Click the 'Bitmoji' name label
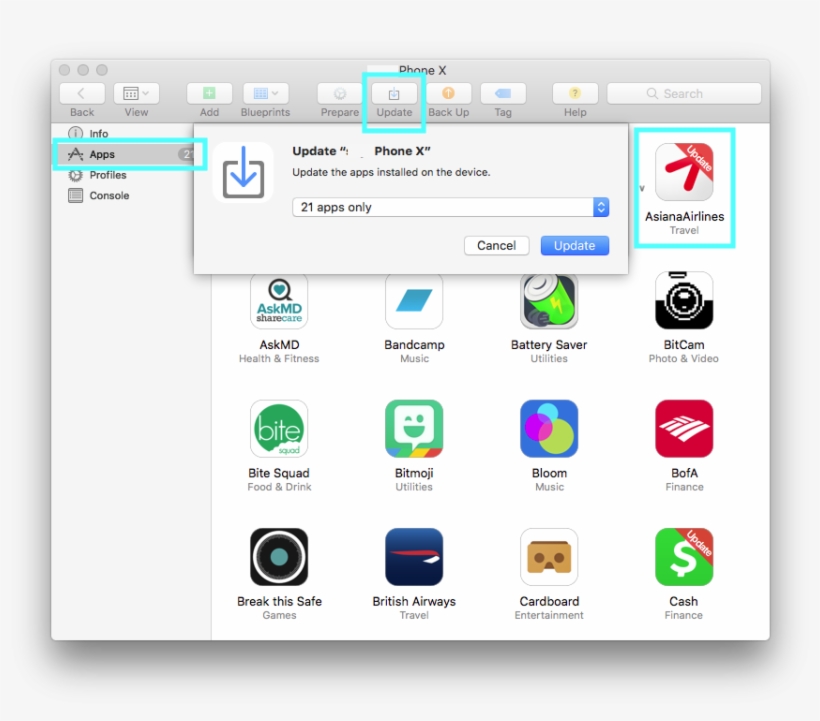Image resolution: width=820 pixels, height=721 pixels. (414, 473)
